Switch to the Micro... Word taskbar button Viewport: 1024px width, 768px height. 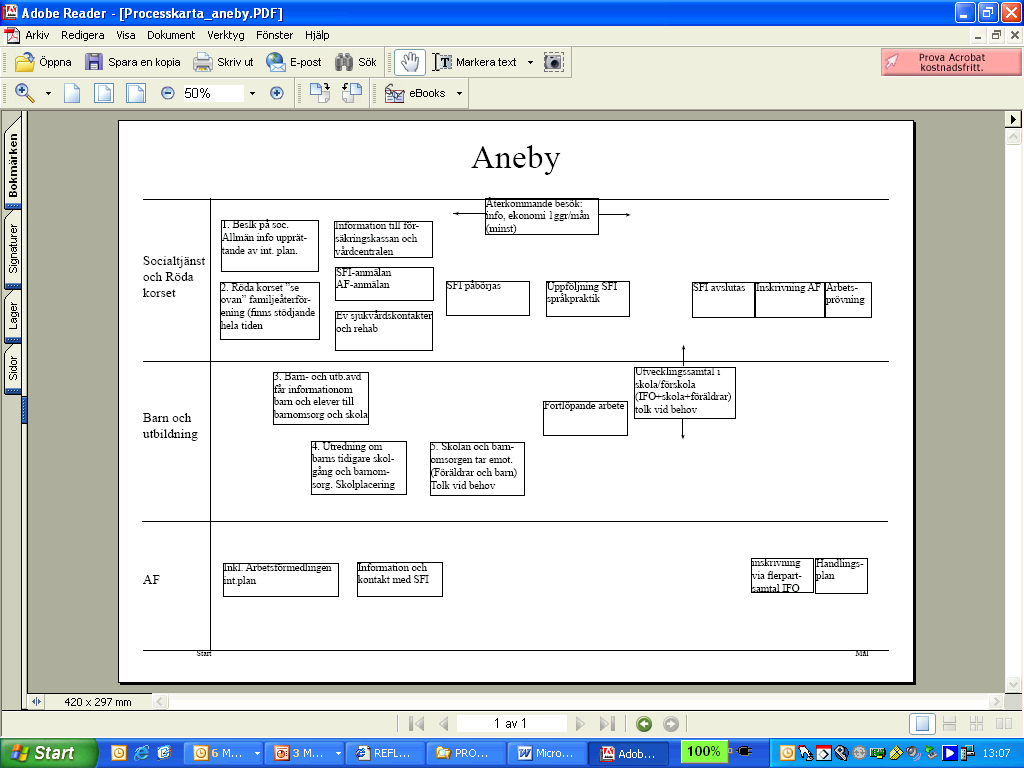point(546,753)
